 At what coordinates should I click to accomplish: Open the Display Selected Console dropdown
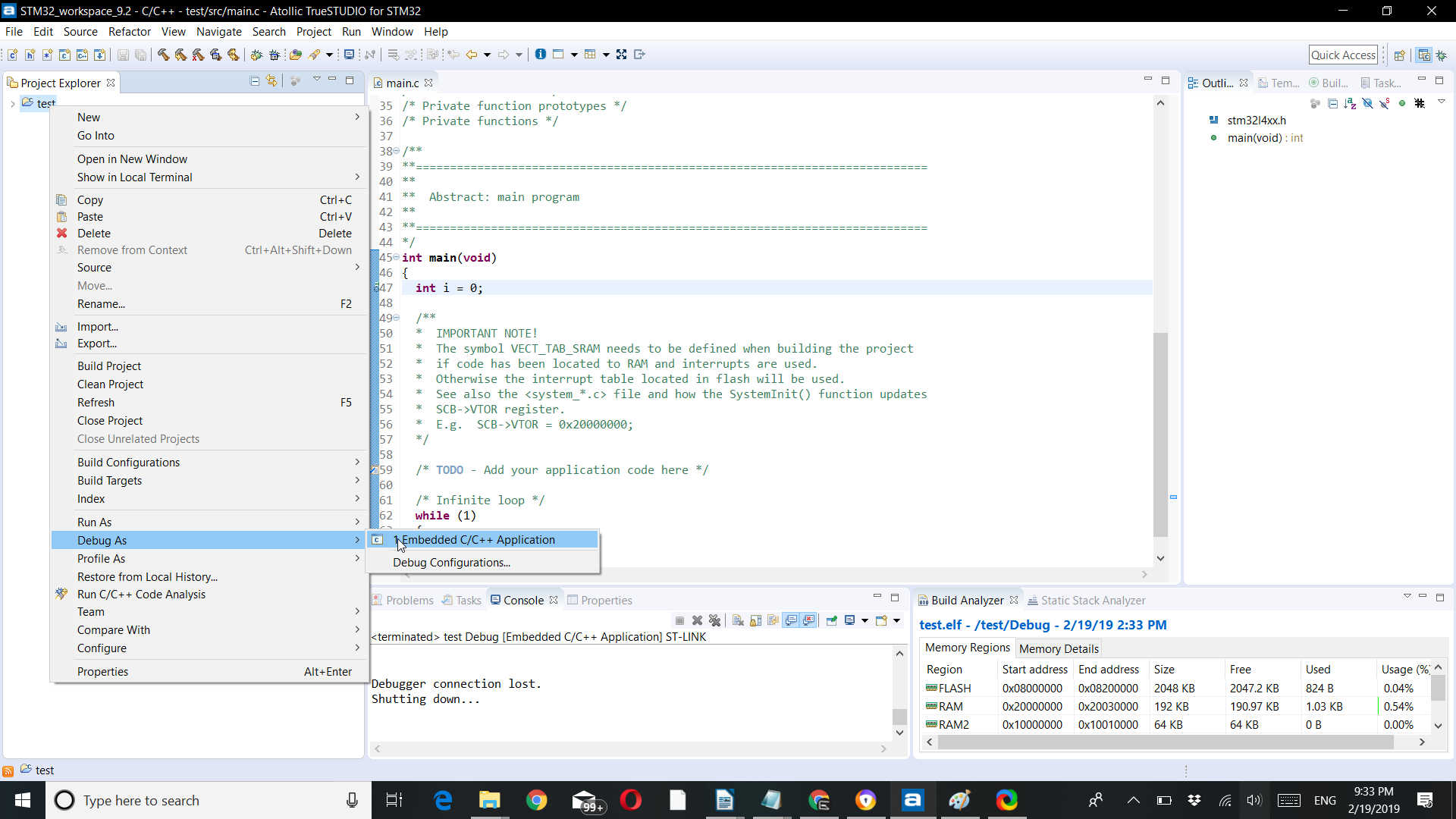(x=864, y=620)
